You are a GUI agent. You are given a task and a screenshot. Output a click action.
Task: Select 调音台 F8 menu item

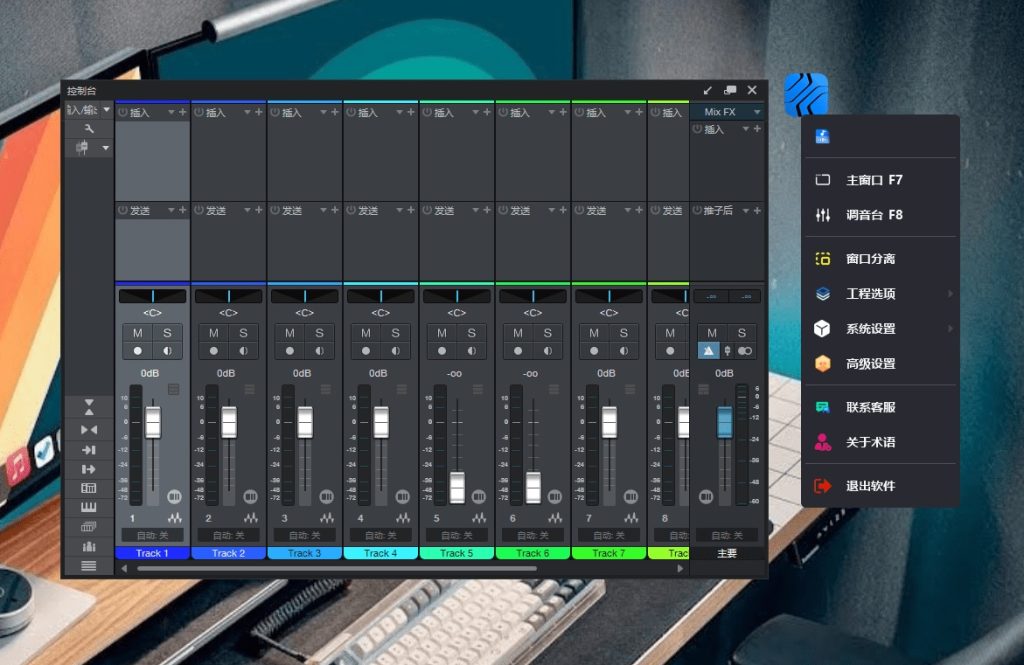[880, 215]
